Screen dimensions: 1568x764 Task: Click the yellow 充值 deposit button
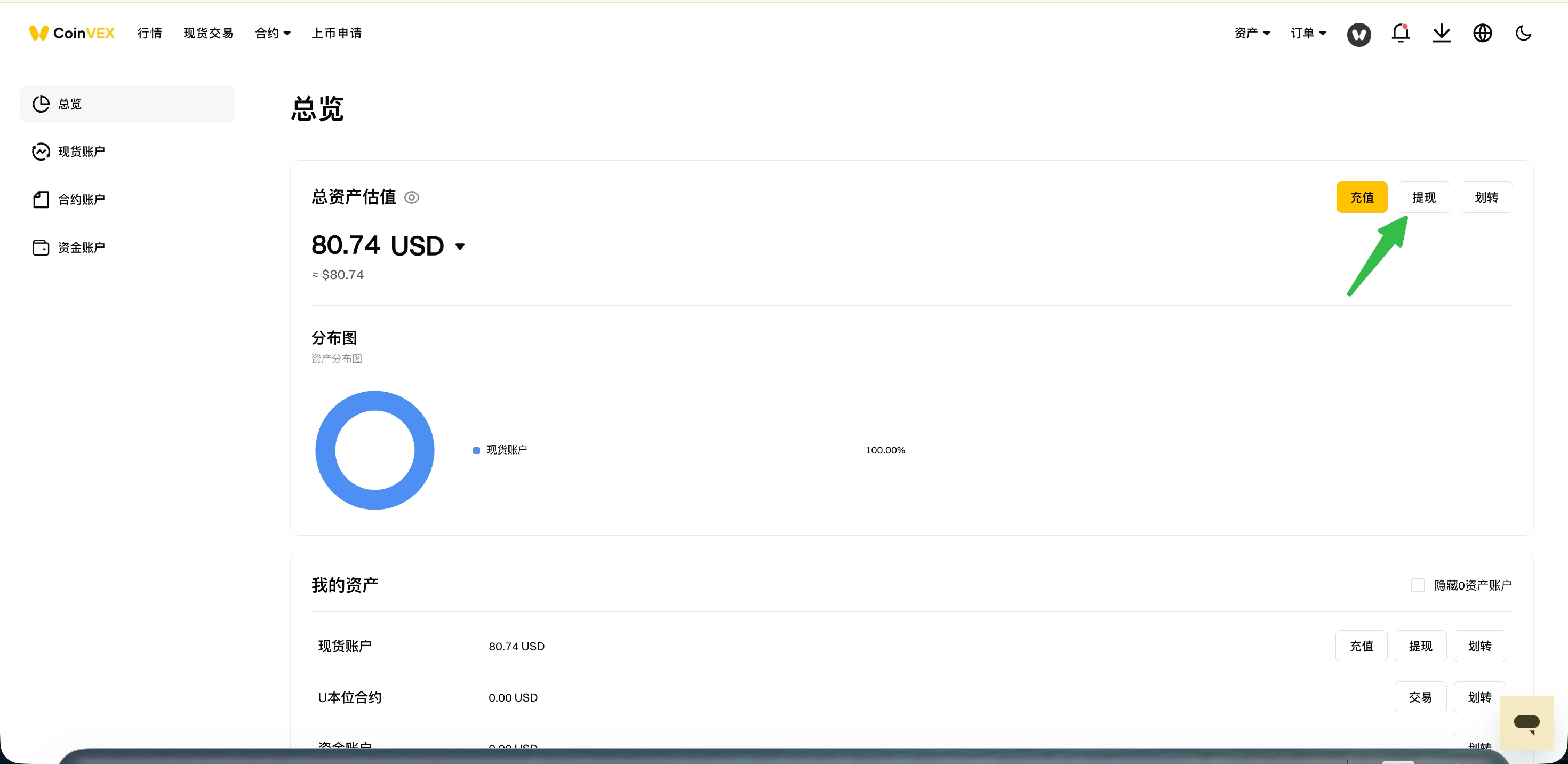click(x=1362, y=197)
